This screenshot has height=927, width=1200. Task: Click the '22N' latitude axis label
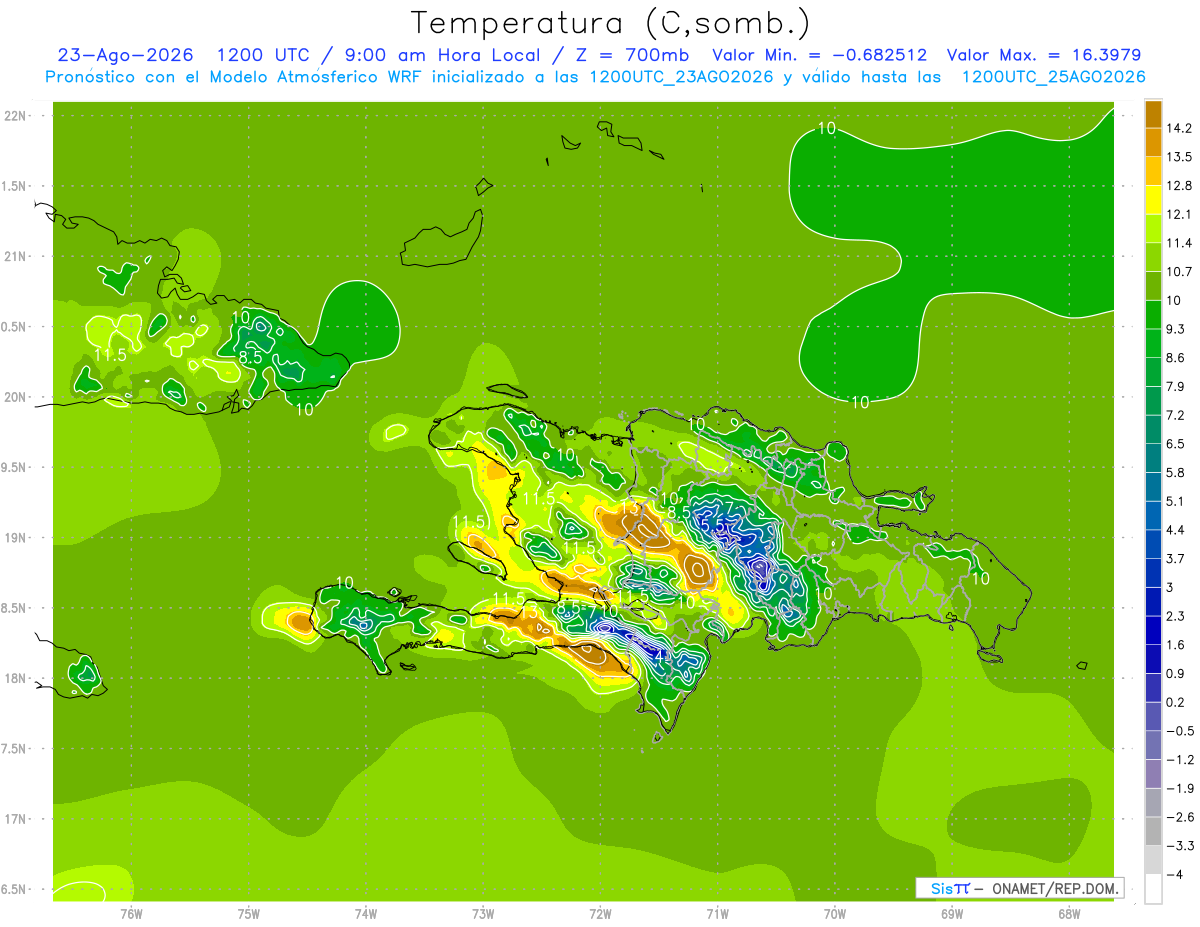(15, 116)
